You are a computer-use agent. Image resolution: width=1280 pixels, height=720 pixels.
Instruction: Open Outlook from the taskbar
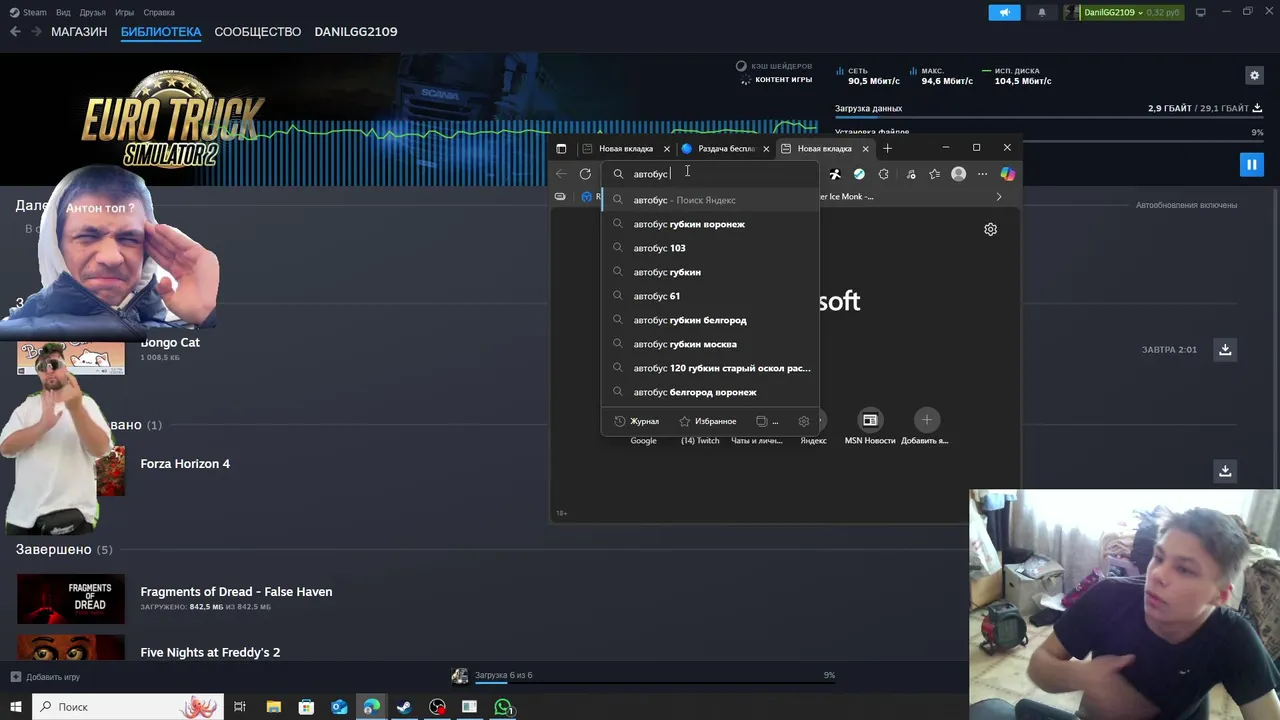pos(339,707)
